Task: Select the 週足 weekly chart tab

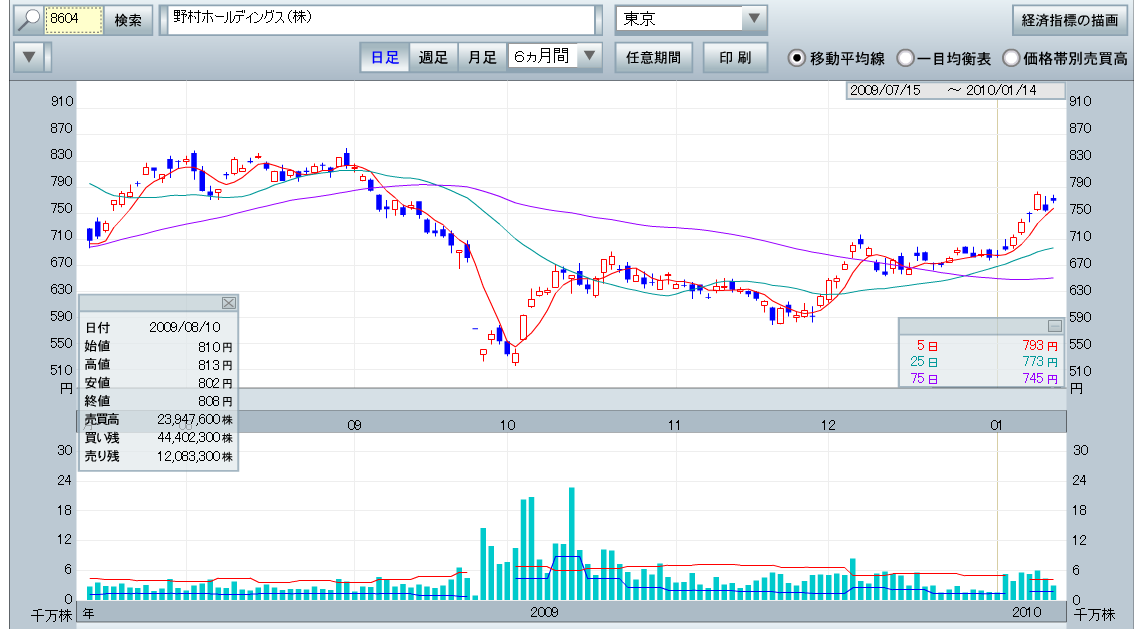Action: [433, 57]
